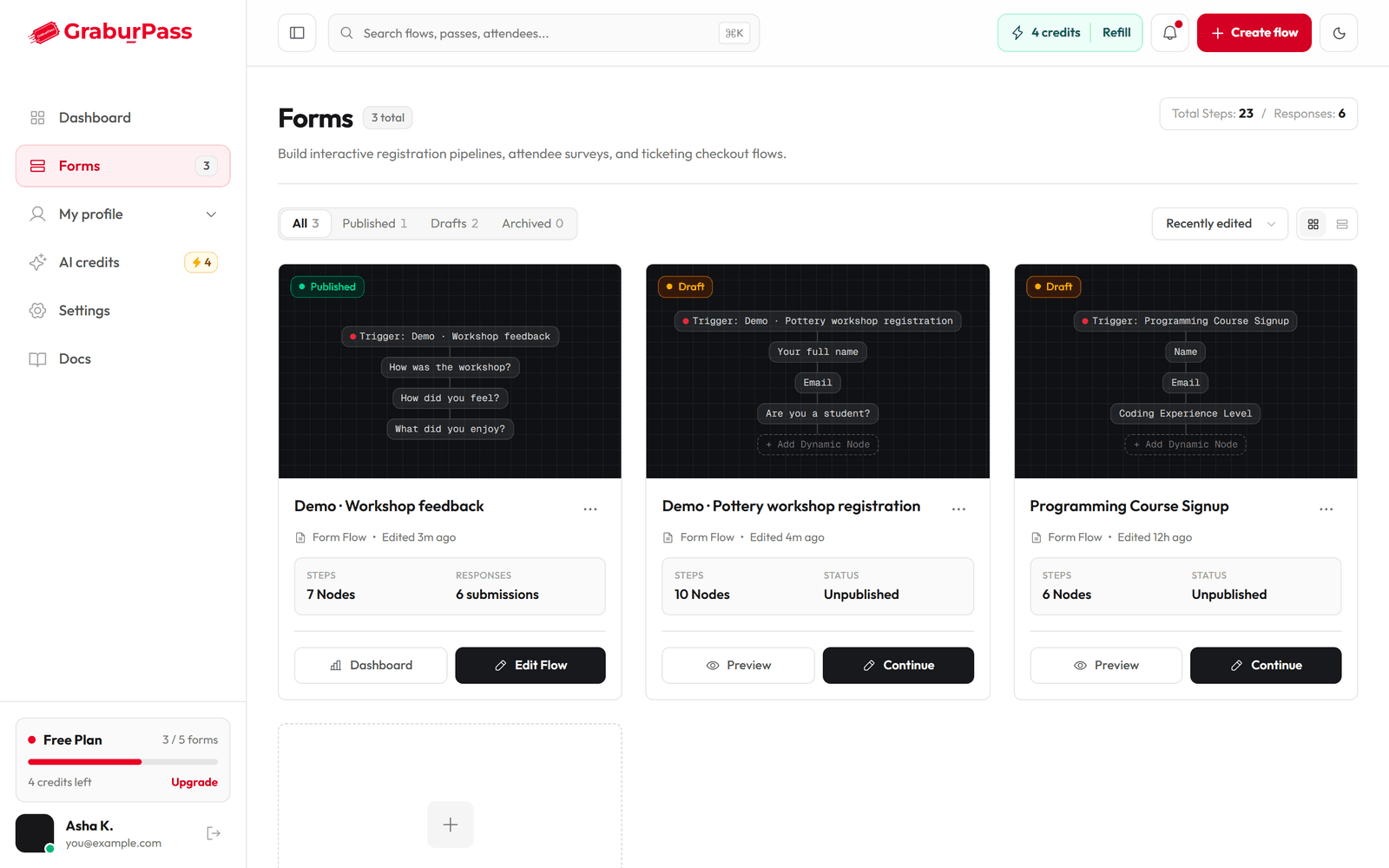
Task: Select the Published tab
Action: [374, 223]
